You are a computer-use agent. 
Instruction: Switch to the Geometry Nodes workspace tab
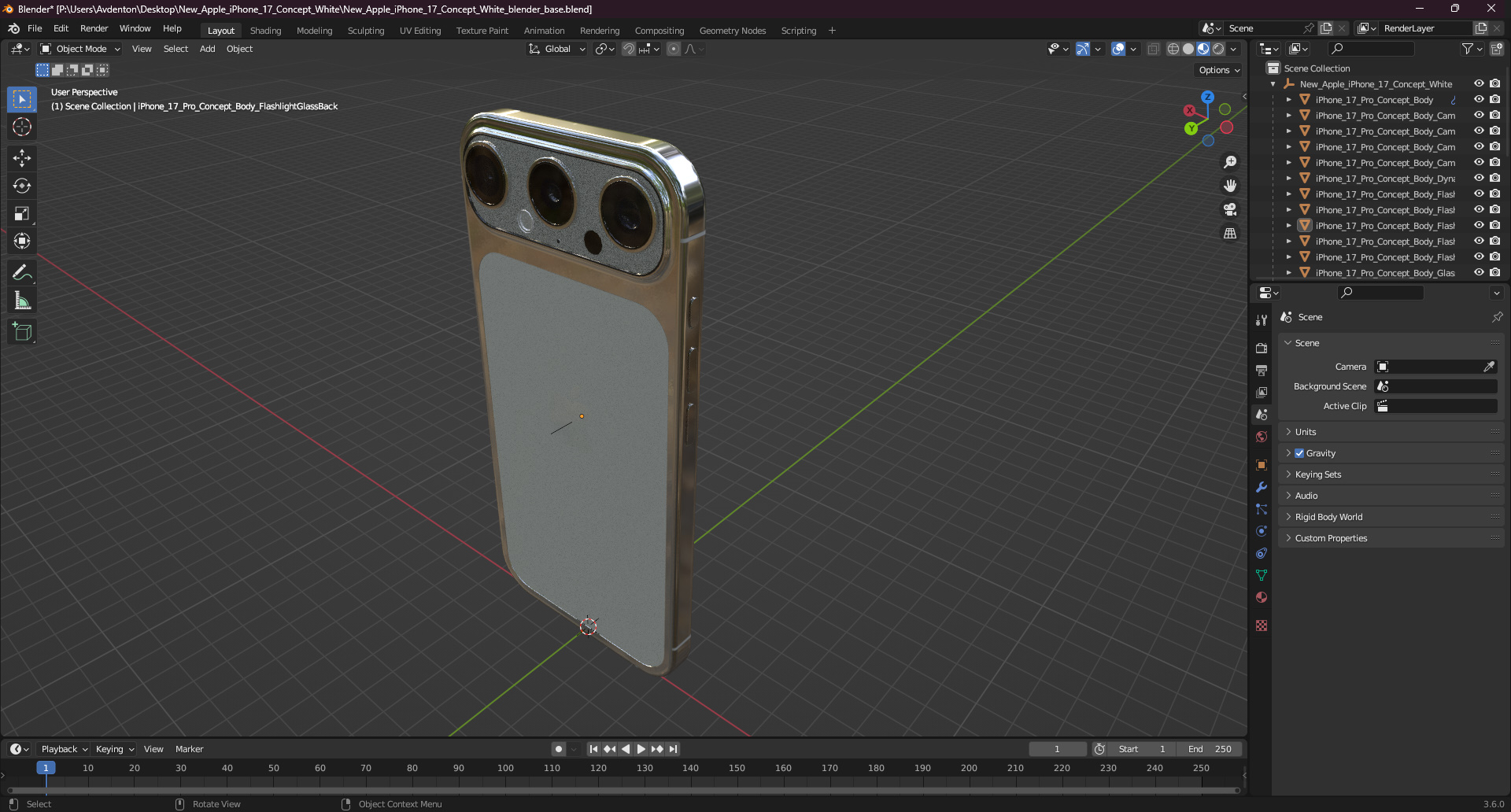click(x=733, y=31)
